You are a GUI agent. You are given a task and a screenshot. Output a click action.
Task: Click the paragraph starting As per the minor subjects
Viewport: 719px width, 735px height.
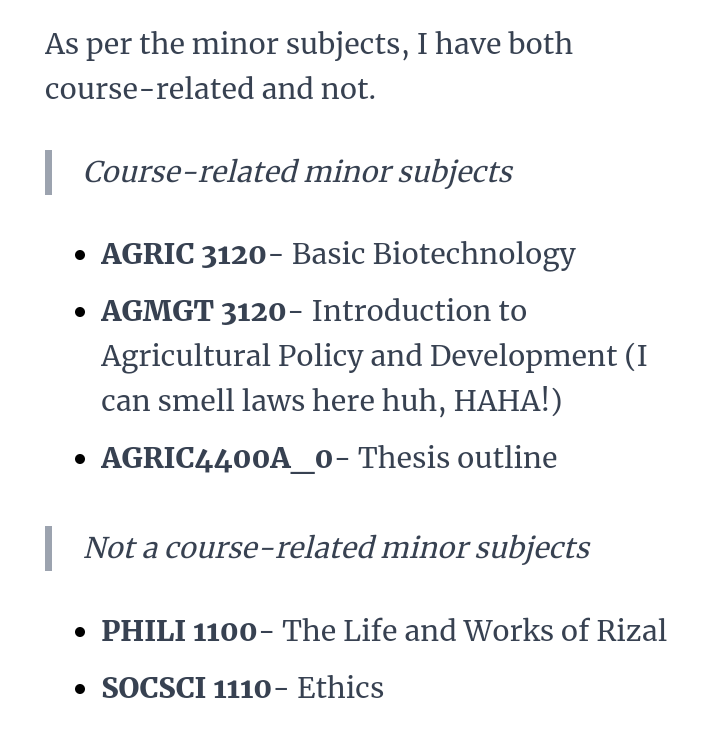(308, 66)
